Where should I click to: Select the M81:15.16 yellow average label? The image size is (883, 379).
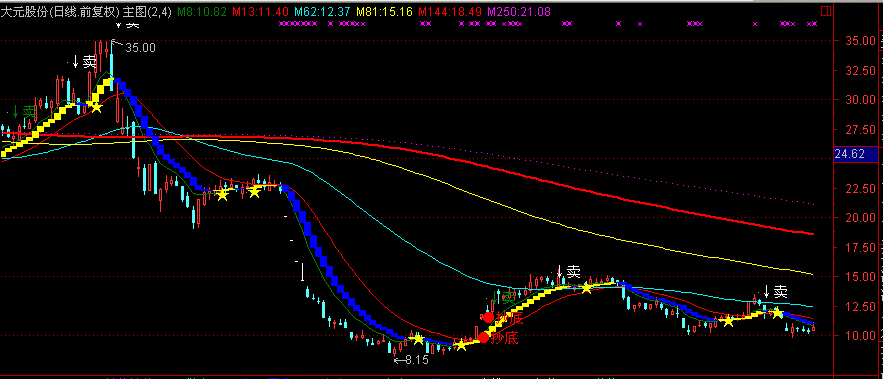pyautogui.click(x=384, y=11)
